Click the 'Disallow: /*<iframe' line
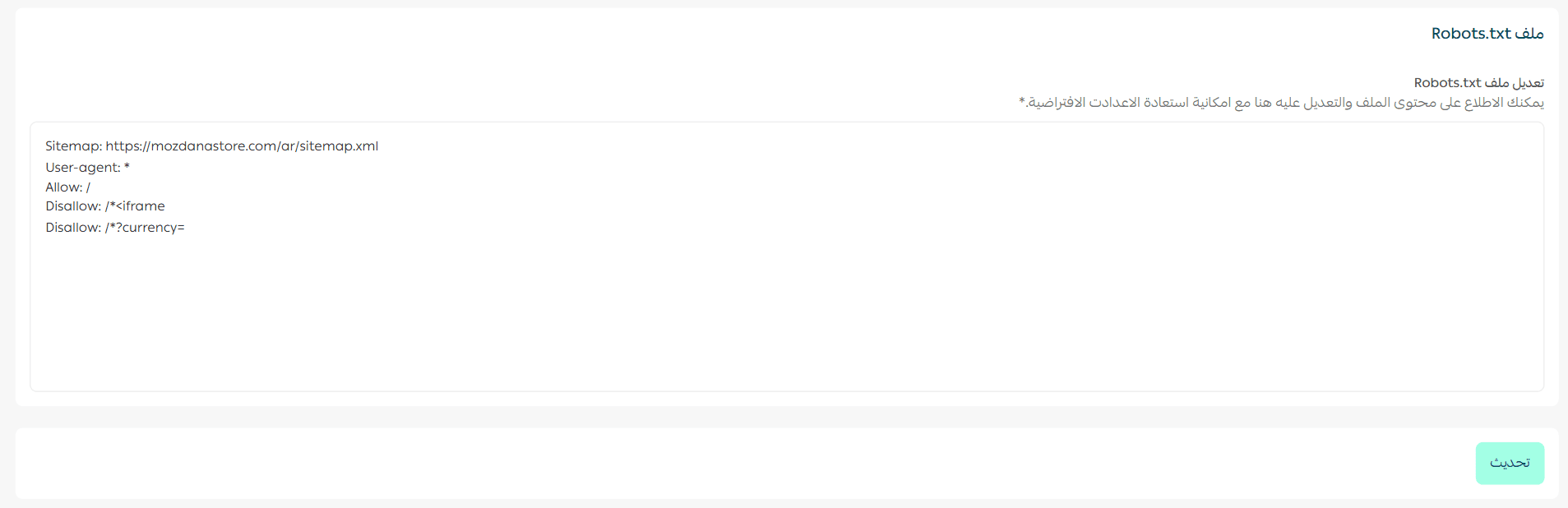 [x=104, y=206]
